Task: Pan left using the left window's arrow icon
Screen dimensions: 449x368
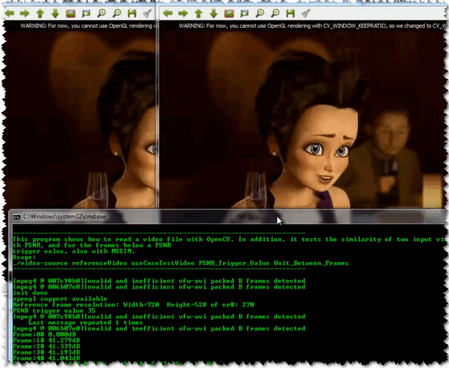Action: pos(10,13)
